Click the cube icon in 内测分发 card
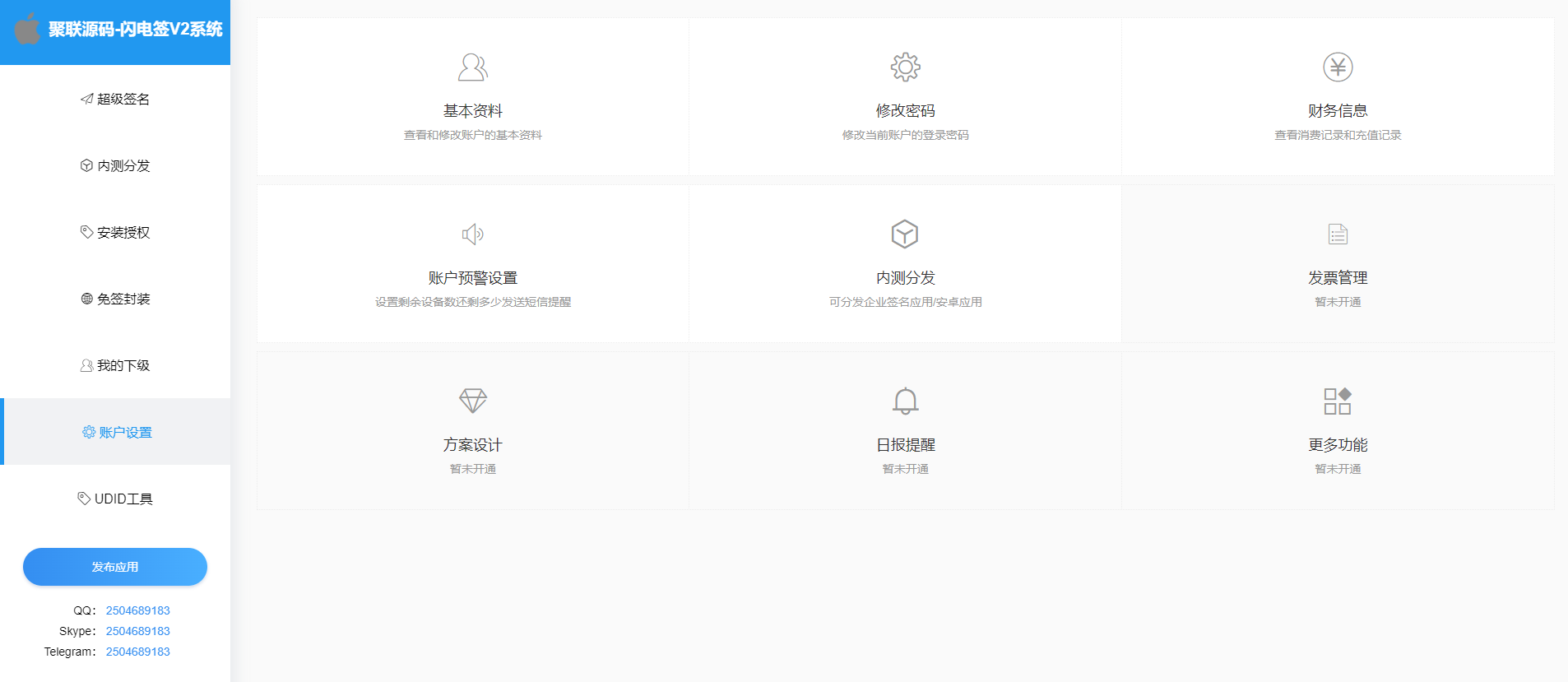This screenshot has width=1568, height=682. 905,234
